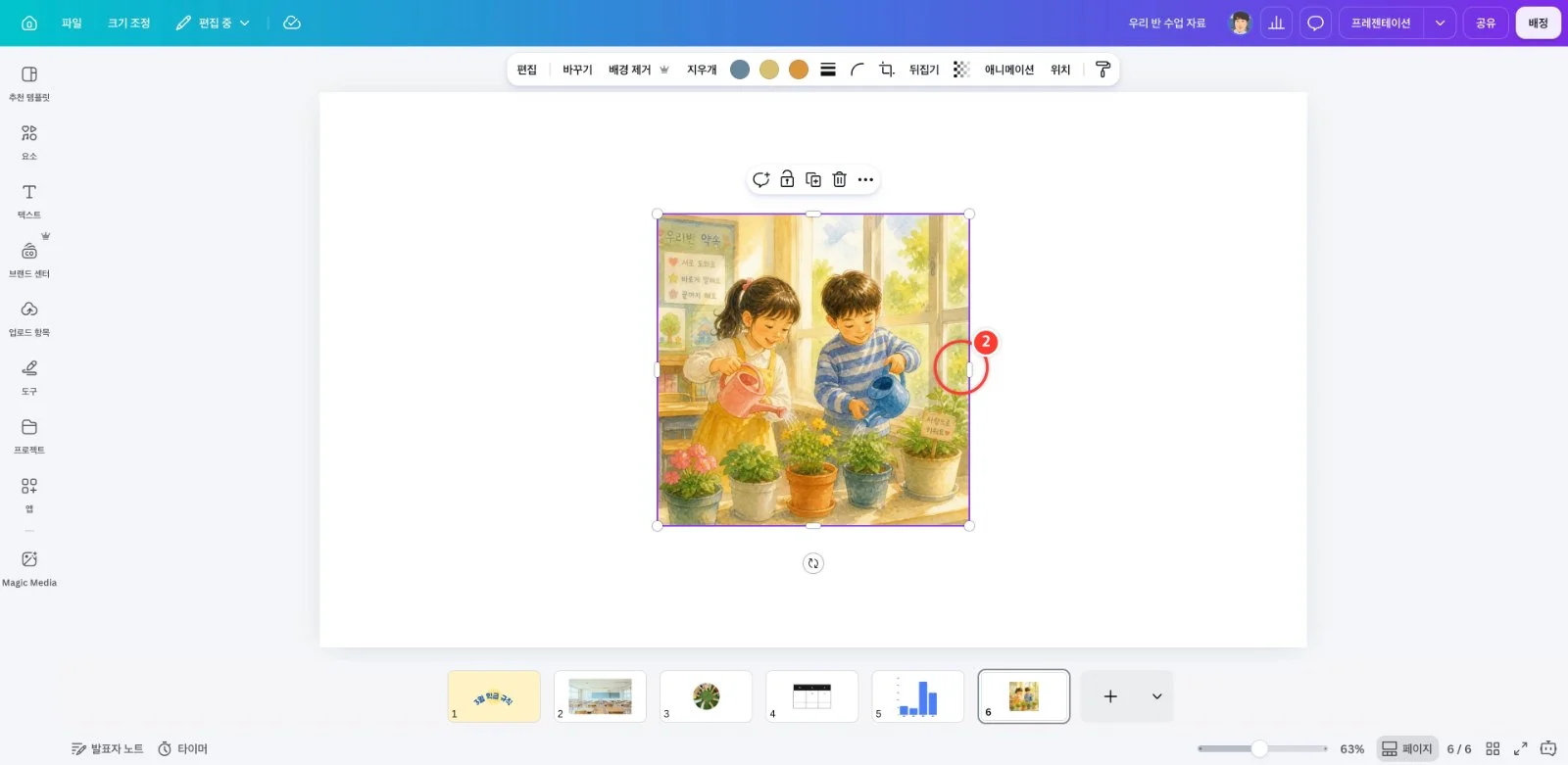This screenshot has width=1568, height=765.
Task: Click the transparency checkerboard icon
Action: point(961,70)
